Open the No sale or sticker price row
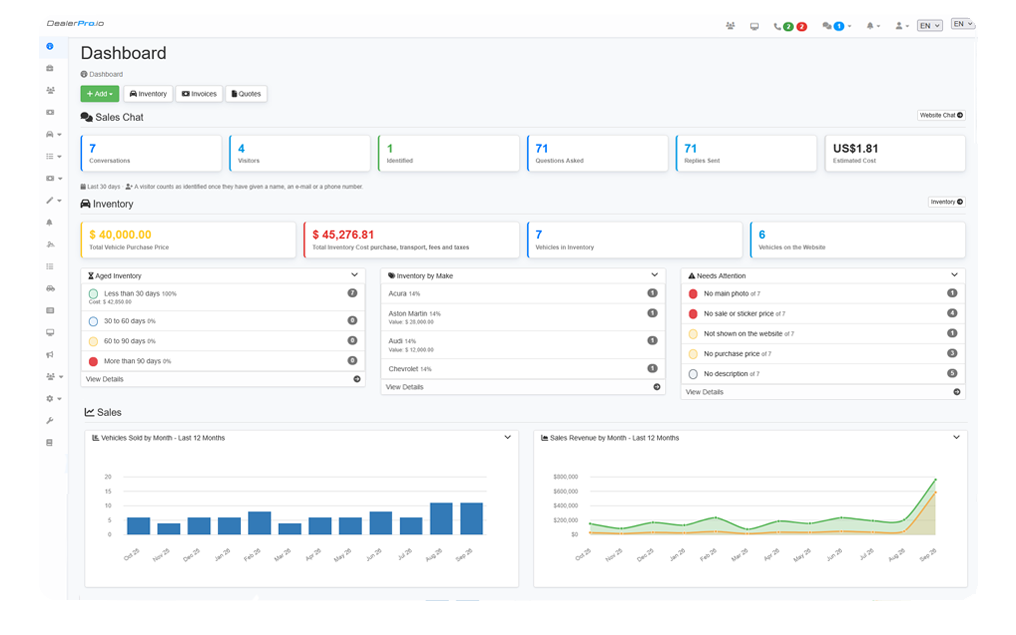 [823, 314]
